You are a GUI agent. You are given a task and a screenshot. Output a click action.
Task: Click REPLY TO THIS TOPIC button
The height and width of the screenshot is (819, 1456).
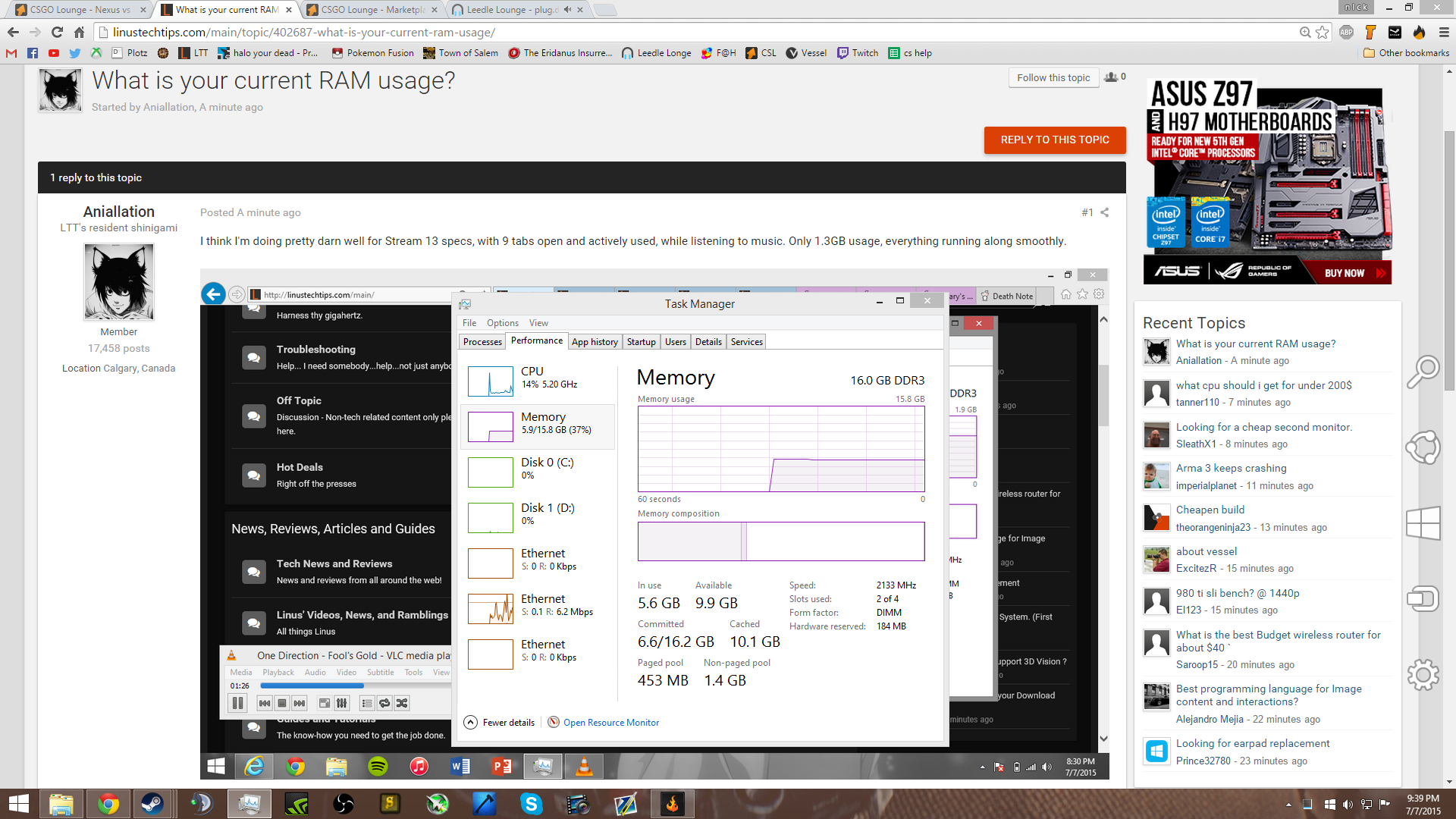(1055, 140)
